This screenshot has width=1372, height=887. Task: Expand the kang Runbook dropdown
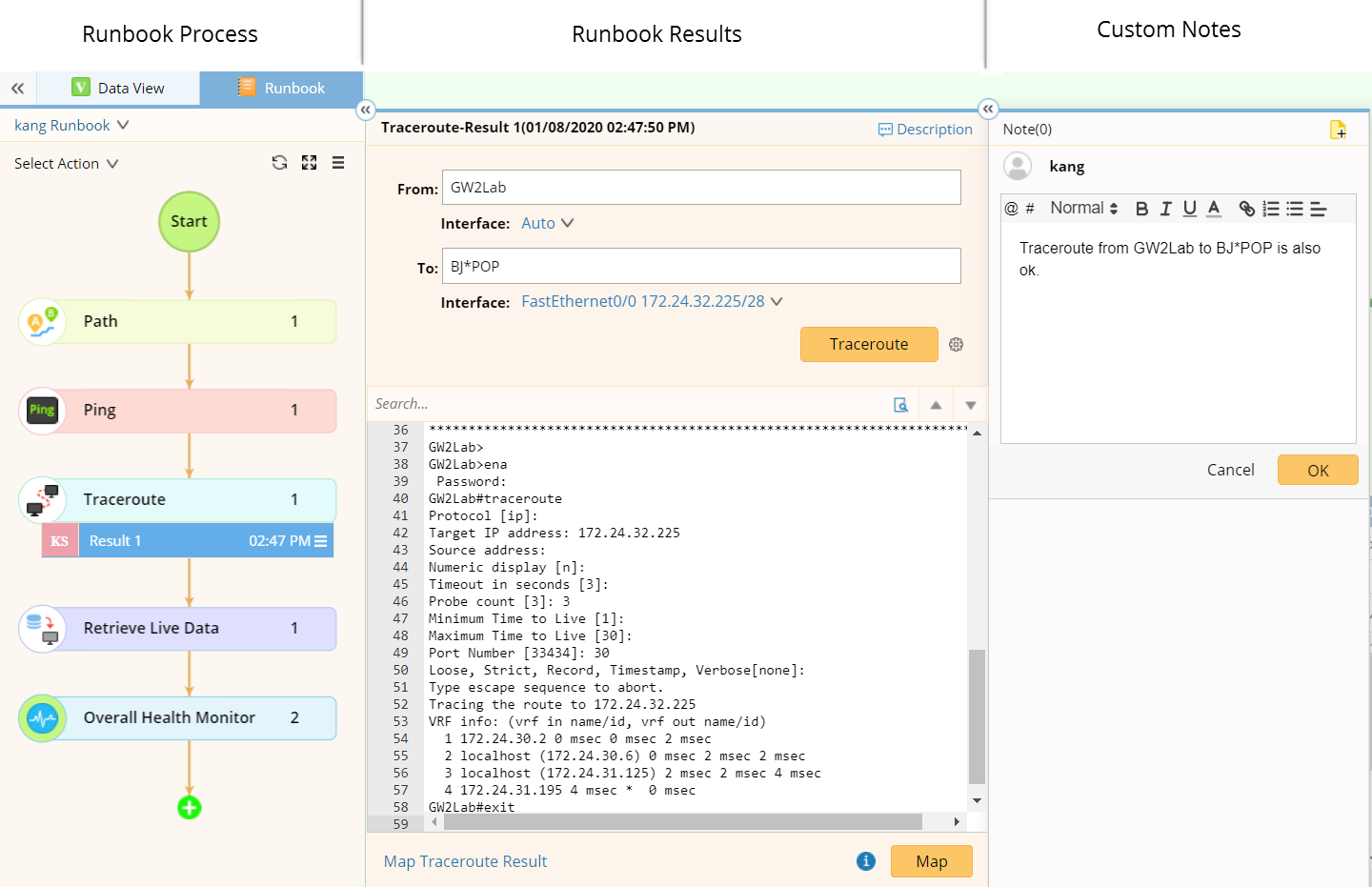point(71,126)
